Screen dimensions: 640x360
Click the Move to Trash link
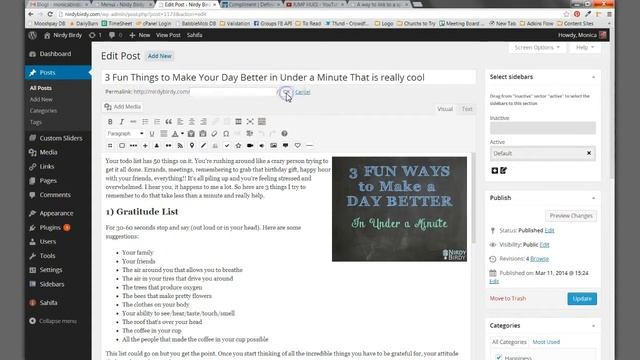tap(508, 298)
